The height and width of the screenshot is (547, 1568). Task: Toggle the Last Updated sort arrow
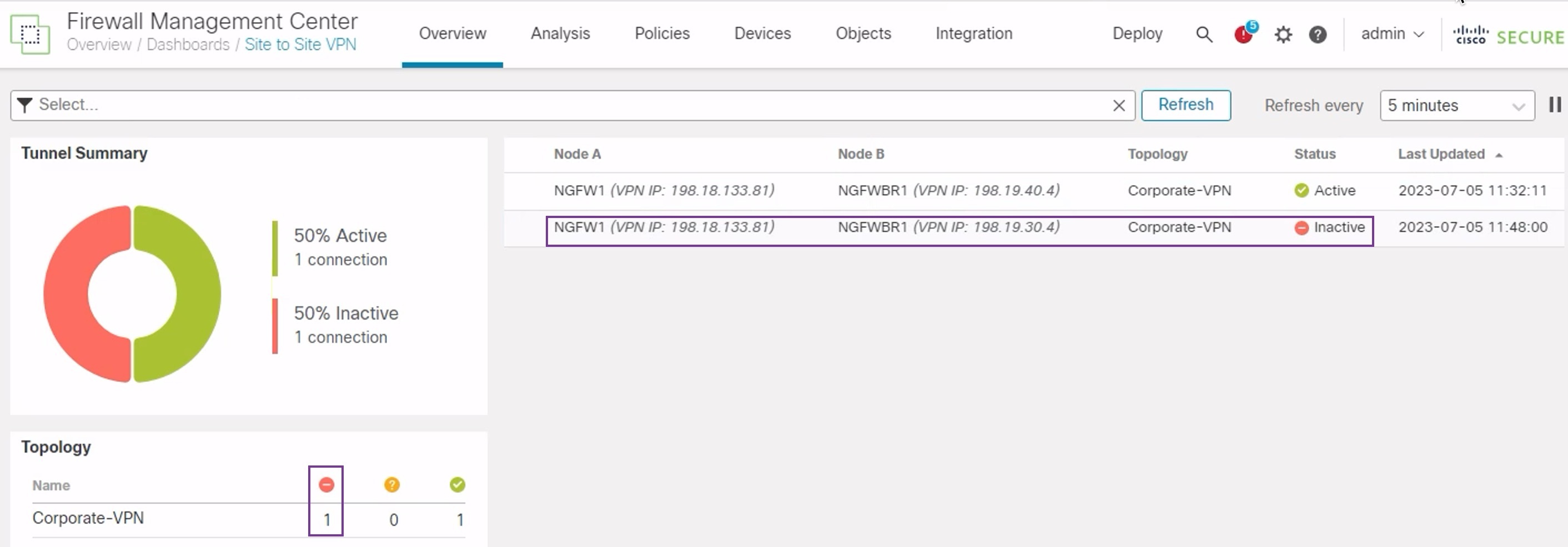coord(1499,155)
